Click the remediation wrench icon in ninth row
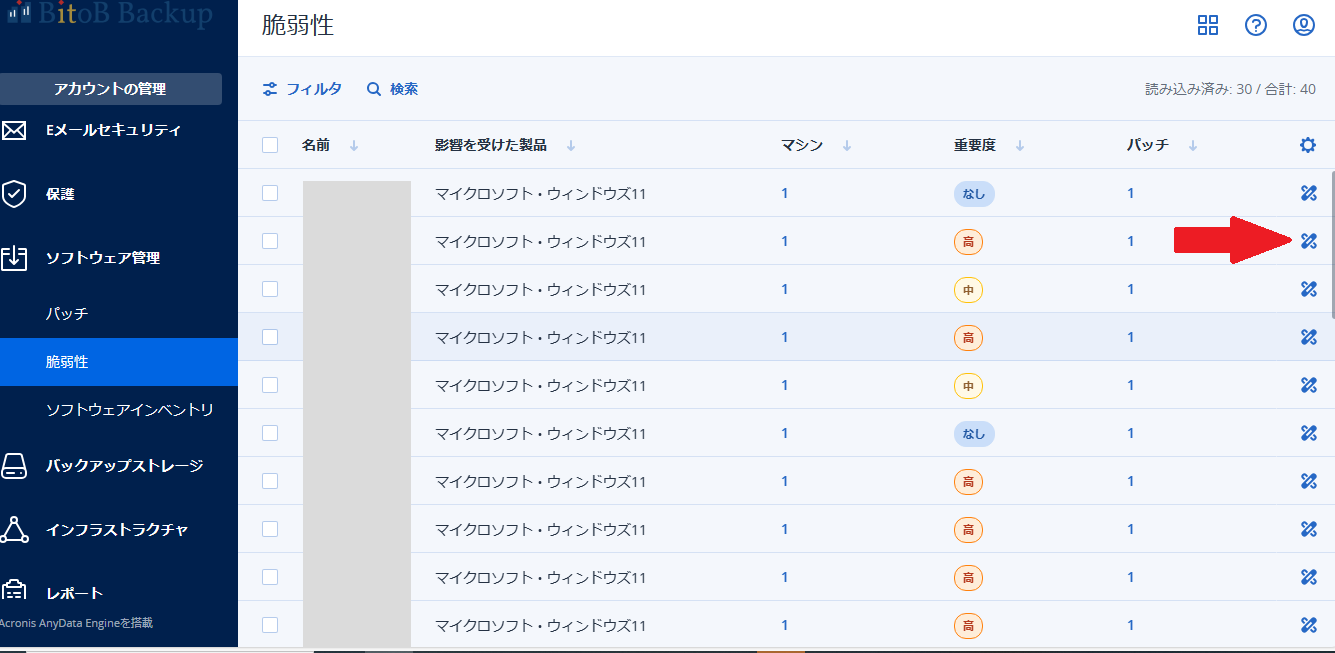1335x653 pixels. tap(1308, 577)
